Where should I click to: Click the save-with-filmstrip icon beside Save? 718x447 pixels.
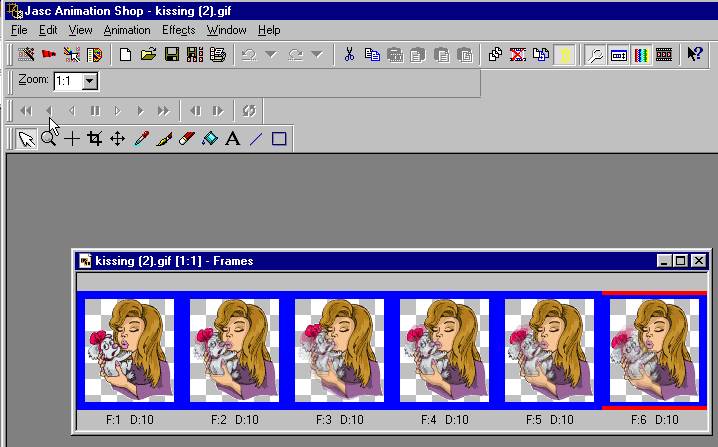click(195, 55)
